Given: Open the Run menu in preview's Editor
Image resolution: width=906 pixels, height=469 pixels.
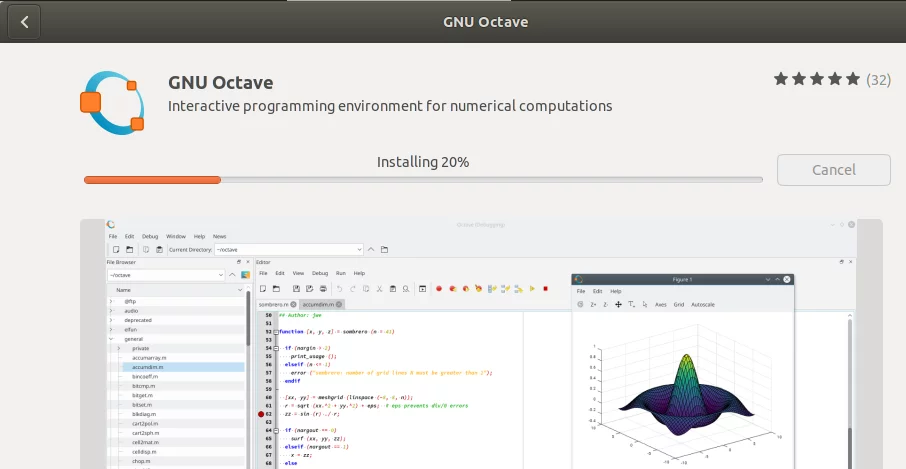Looking at the screenshot, I should pos(341,273).
